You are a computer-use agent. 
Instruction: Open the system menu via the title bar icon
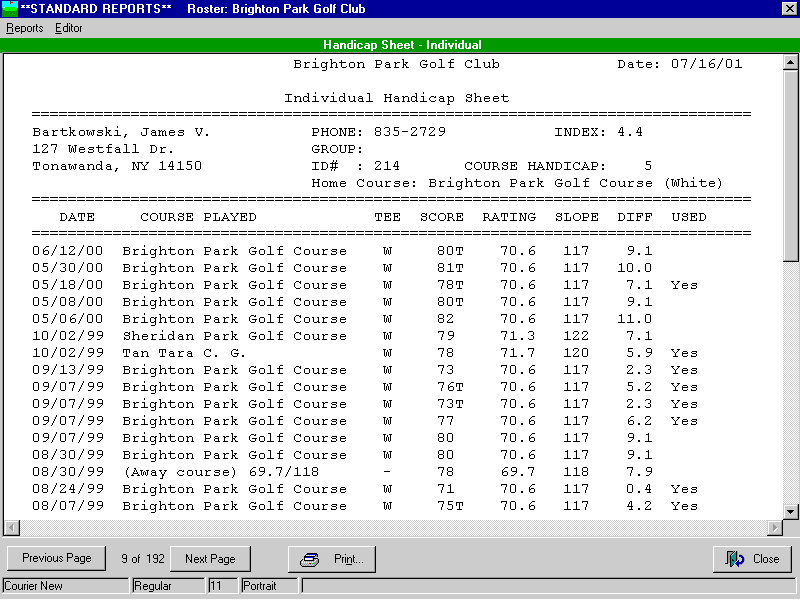click(10, 8)
